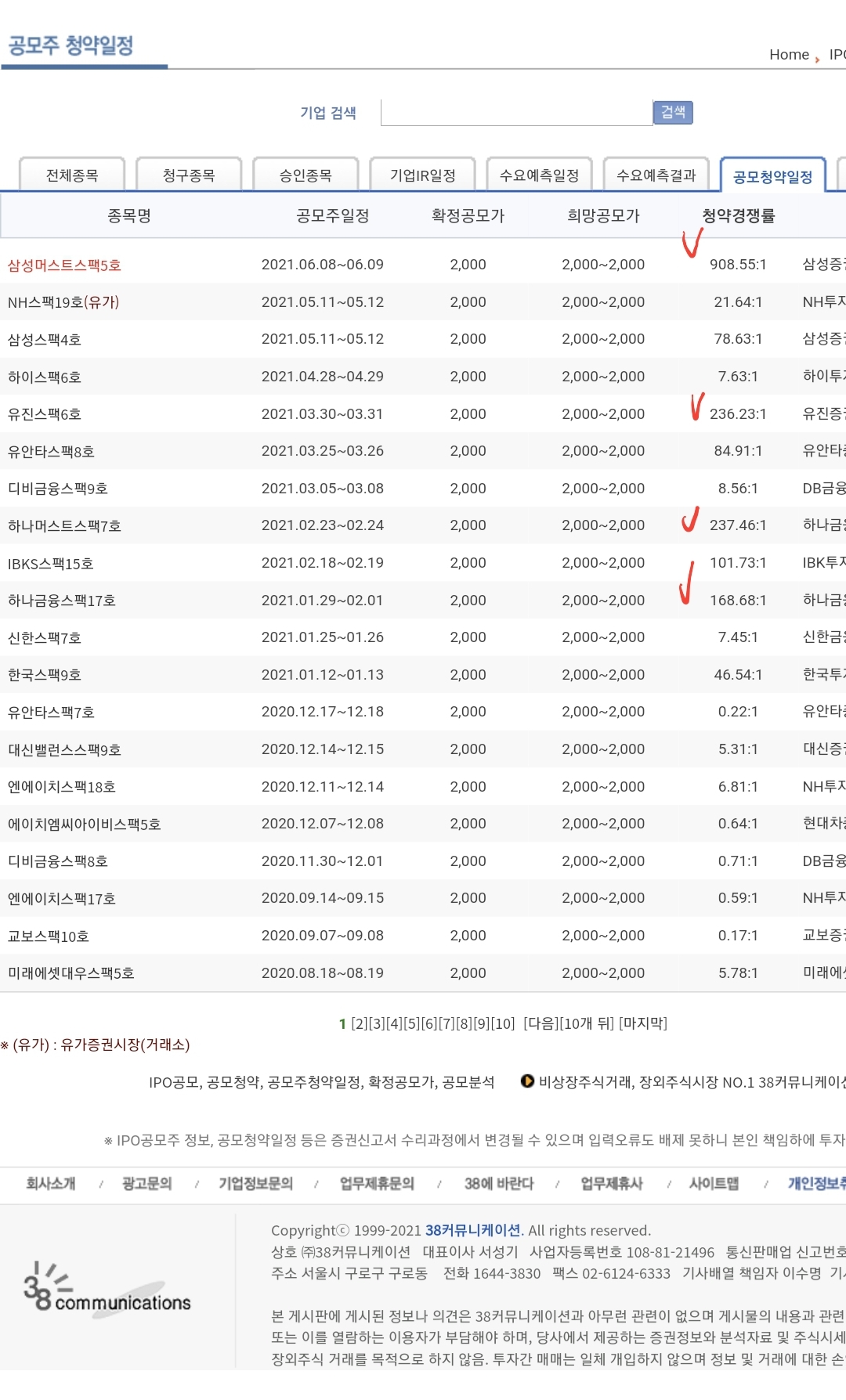Open 엔에이치스팩17호 stock link

click(x=62, y=898)
